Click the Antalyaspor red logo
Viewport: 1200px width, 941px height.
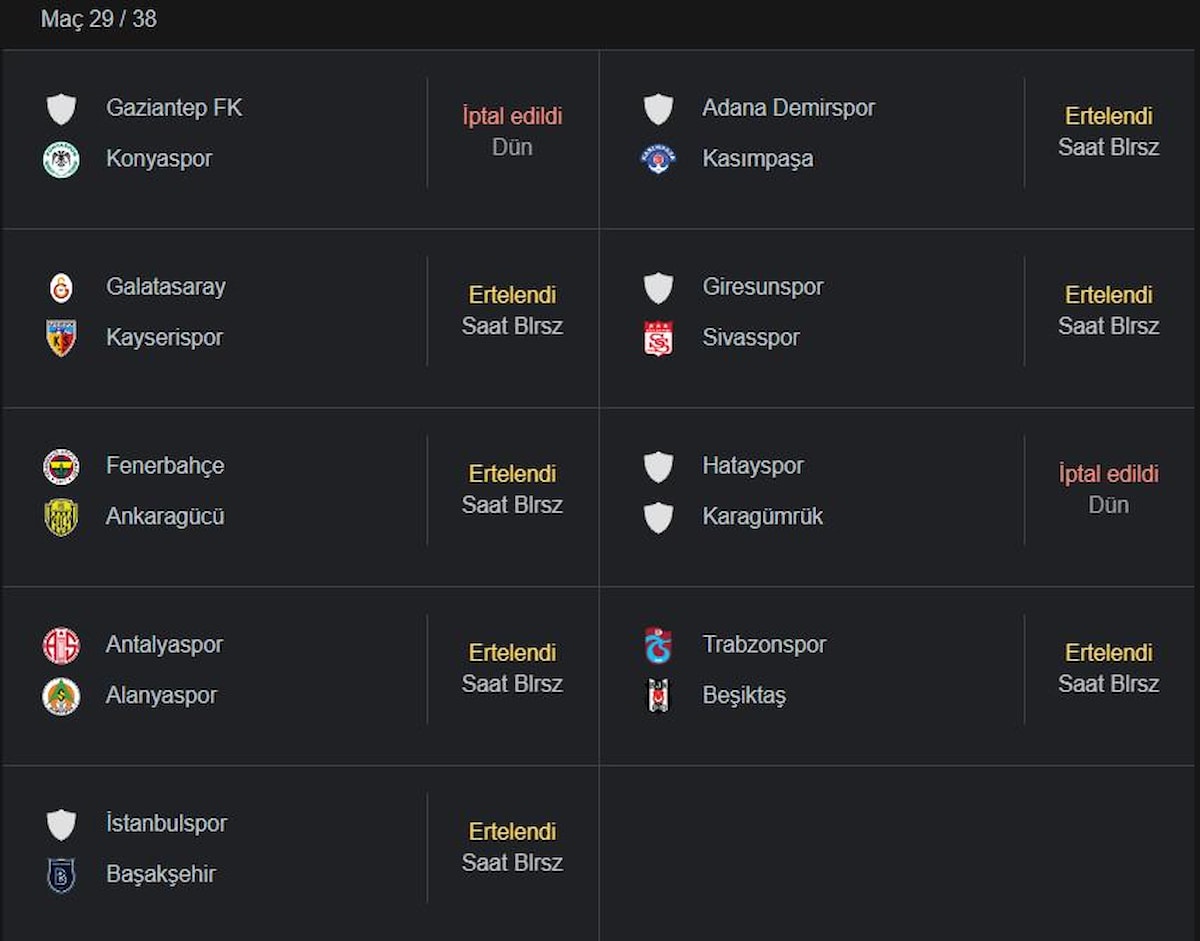pos(61,646)
